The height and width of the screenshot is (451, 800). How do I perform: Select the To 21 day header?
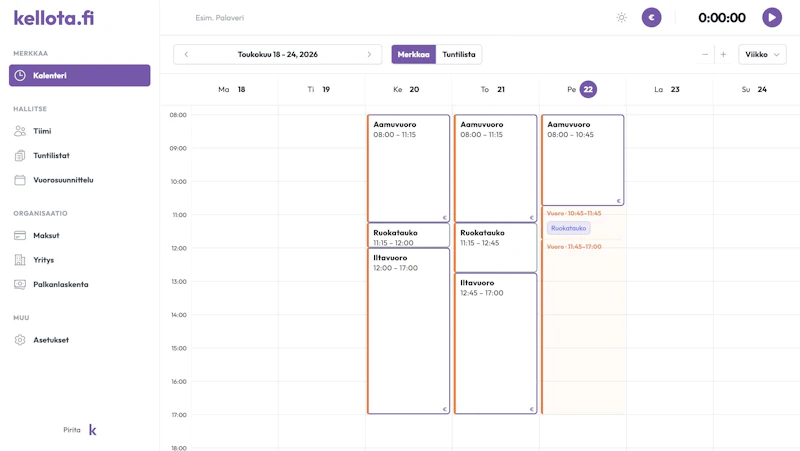[493, 89]
